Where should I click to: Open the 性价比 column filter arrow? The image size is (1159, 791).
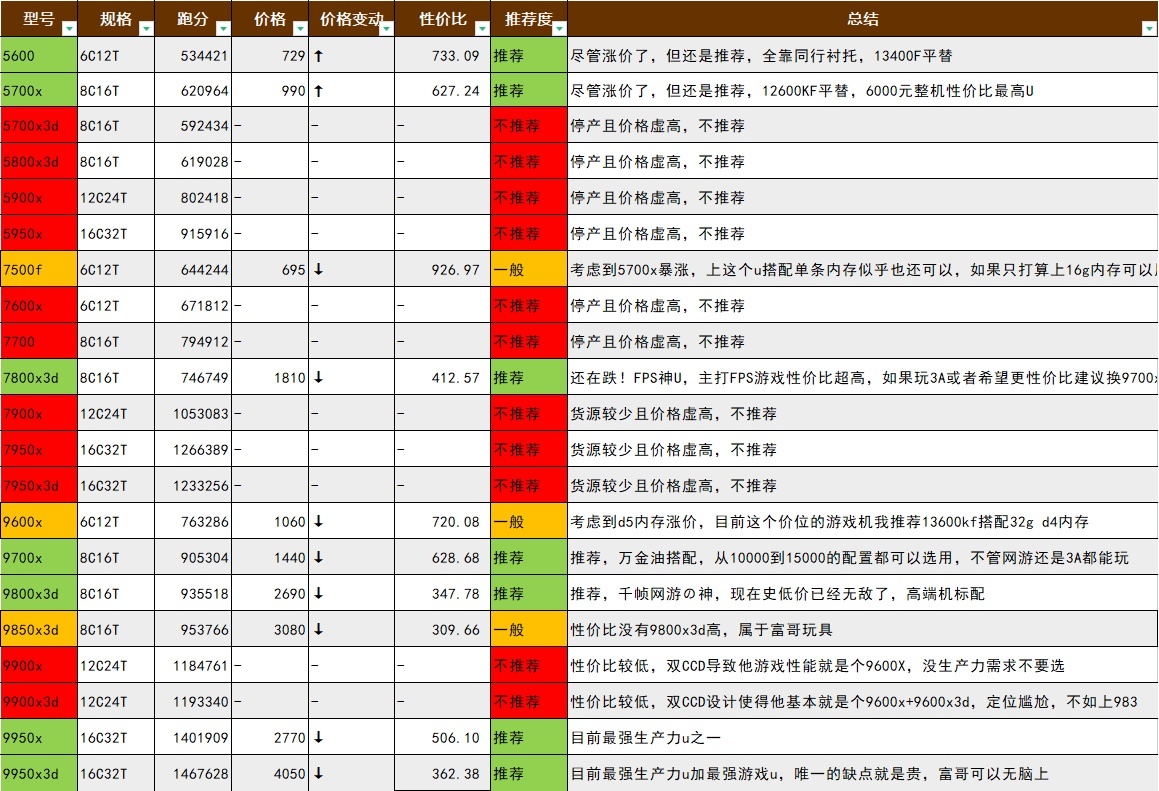click(481, 29)
